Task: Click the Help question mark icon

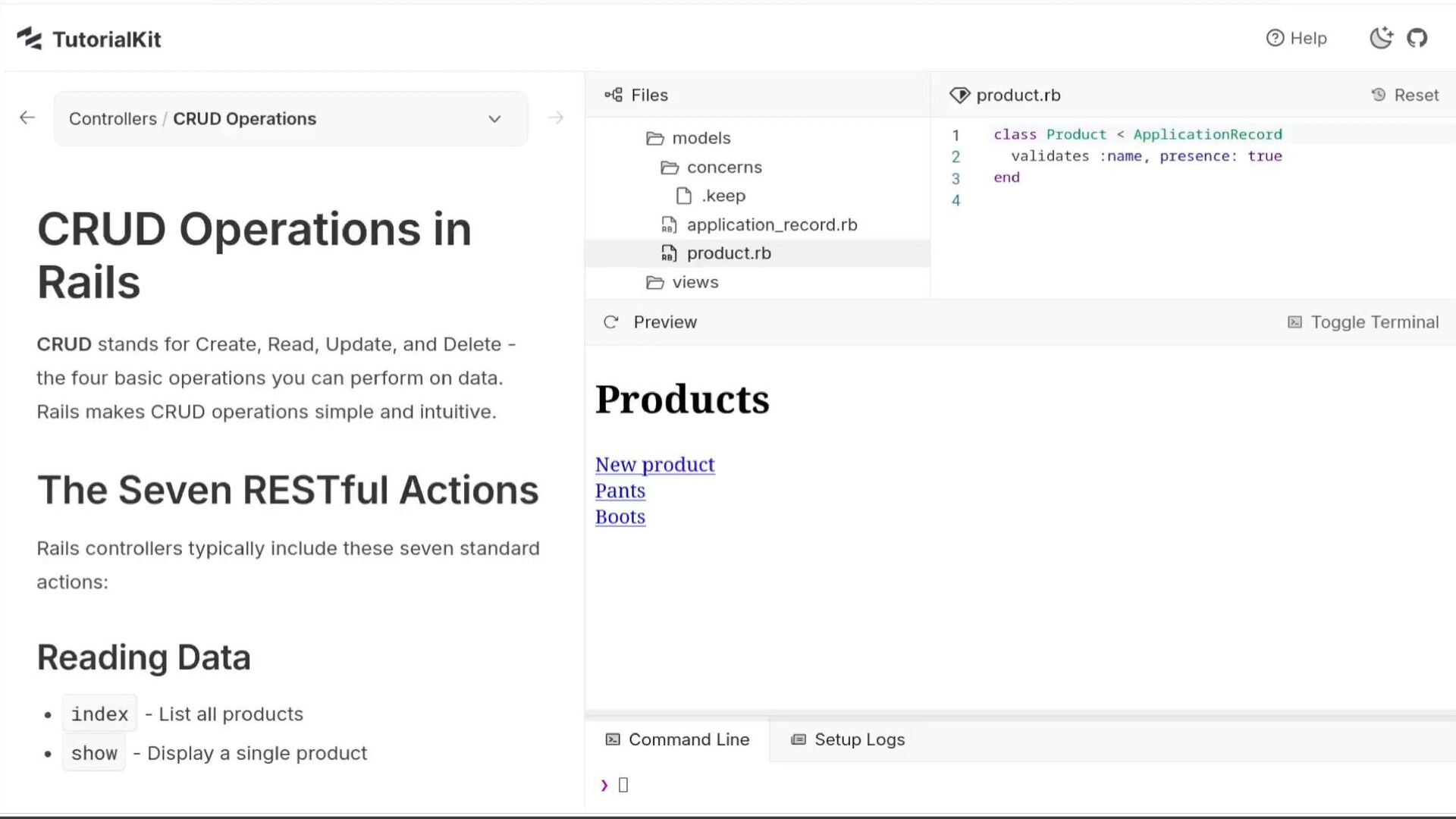Action: tap(1275, 38)
